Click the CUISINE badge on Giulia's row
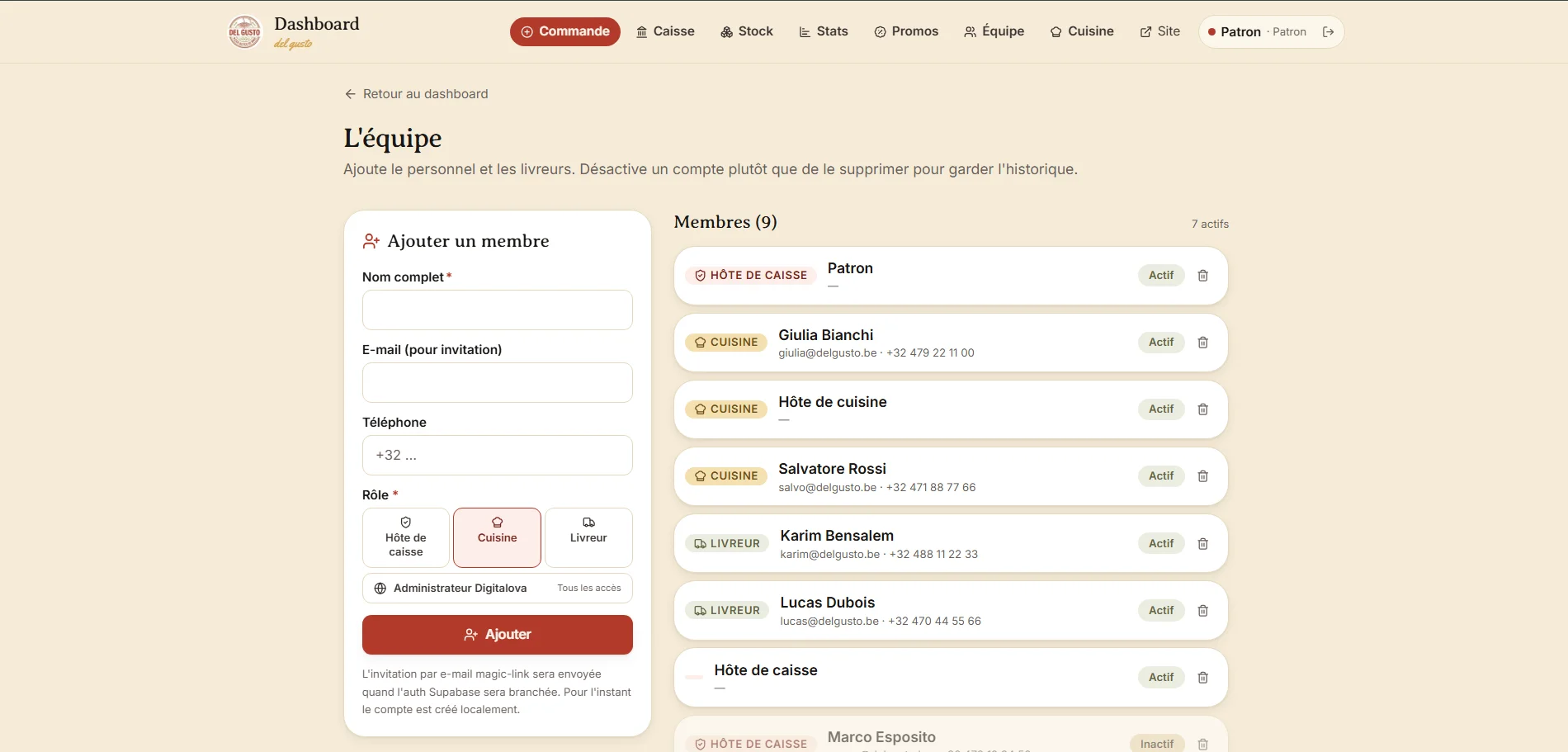Screen dimensions: 1568x752 726,343
